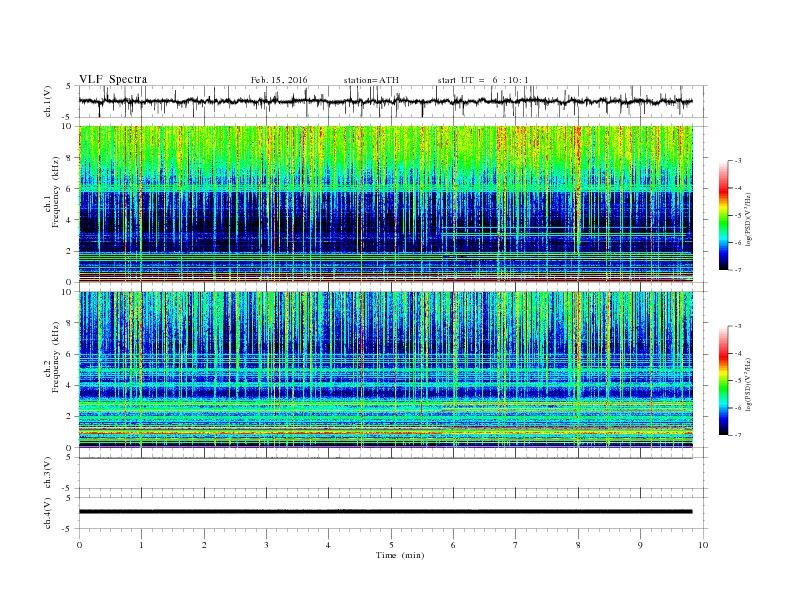Click the "10" tick on the Time axis
Viewport: 792px width, 612px height.
coord(703,545)
